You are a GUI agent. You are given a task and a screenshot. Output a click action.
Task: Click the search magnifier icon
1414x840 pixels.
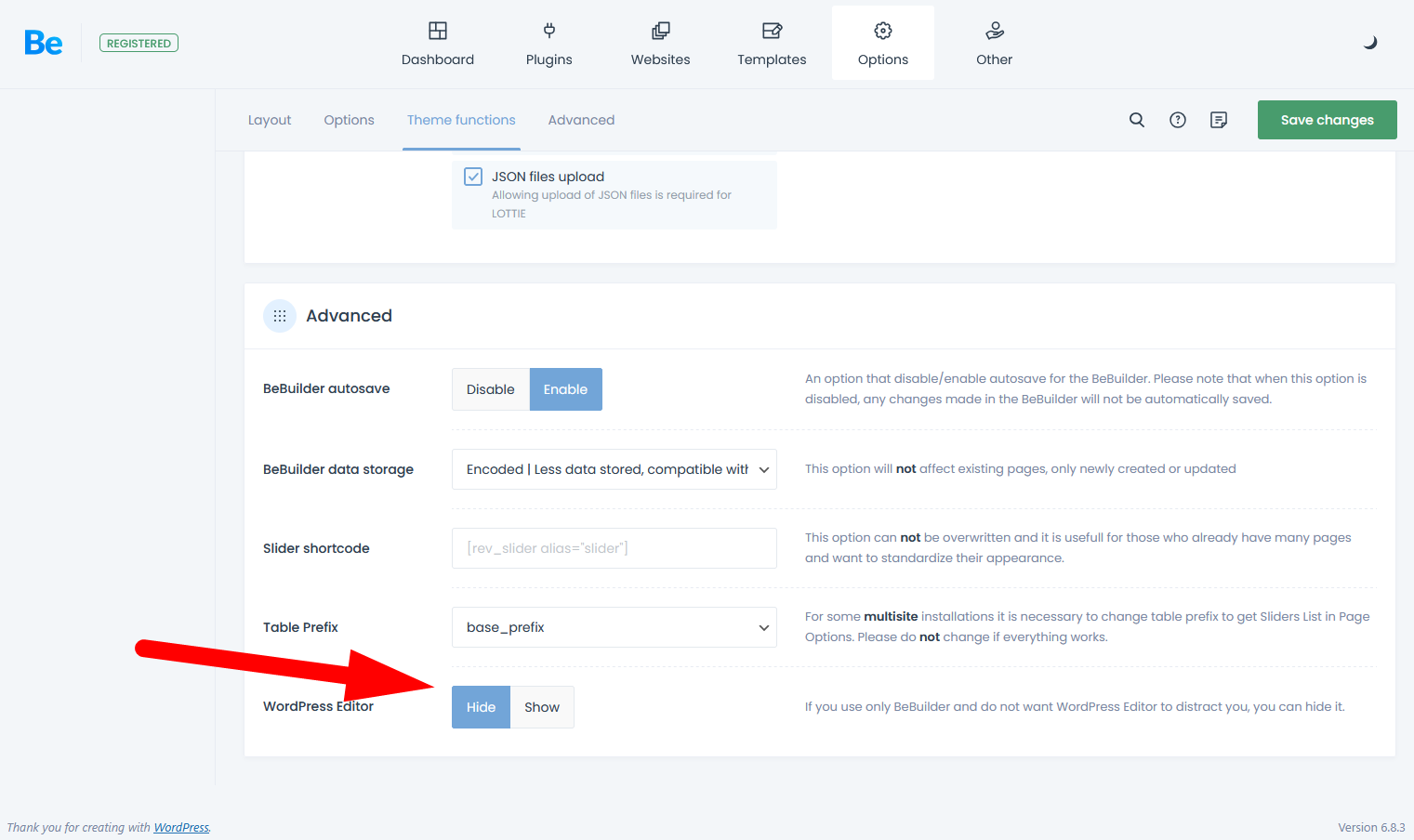[1136, 120]
